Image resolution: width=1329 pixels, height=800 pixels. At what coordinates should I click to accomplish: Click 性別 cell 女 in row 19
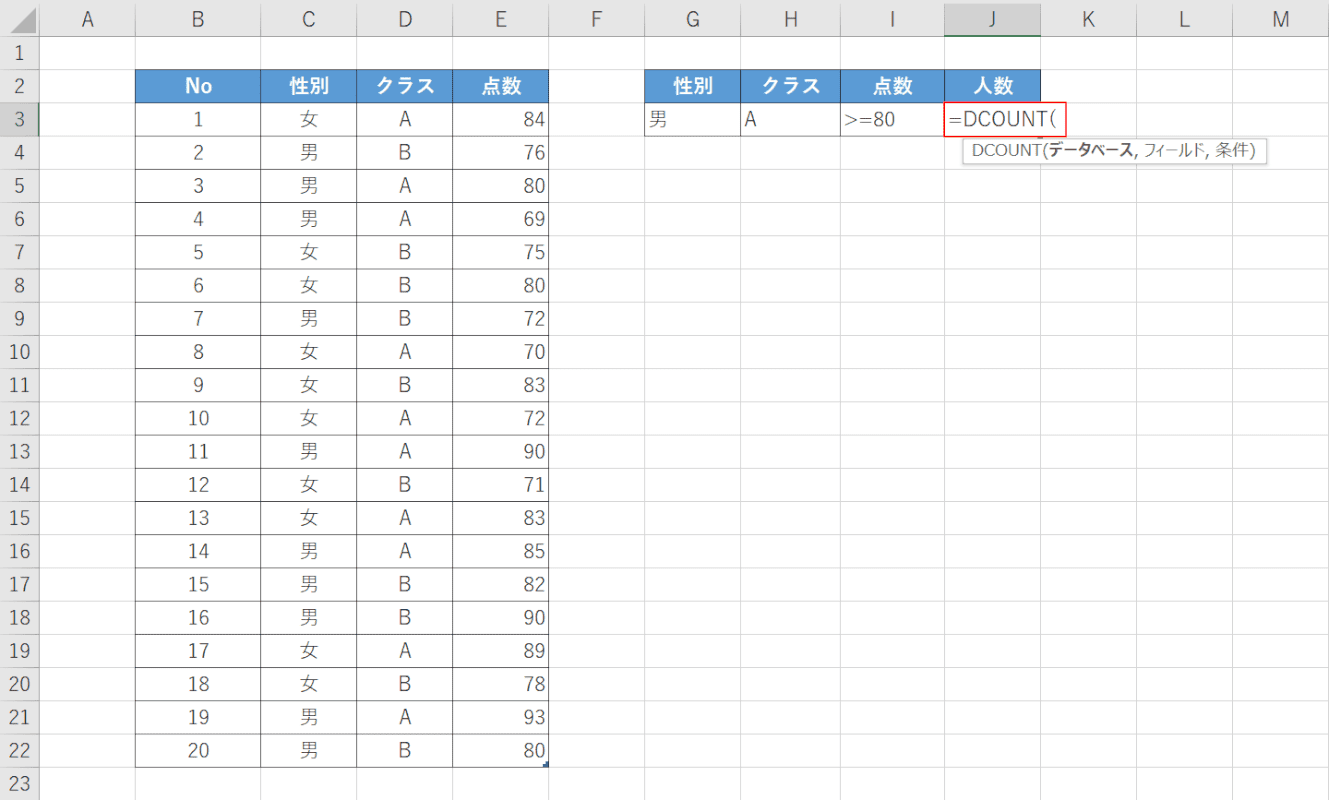click(x=309, y=650)
